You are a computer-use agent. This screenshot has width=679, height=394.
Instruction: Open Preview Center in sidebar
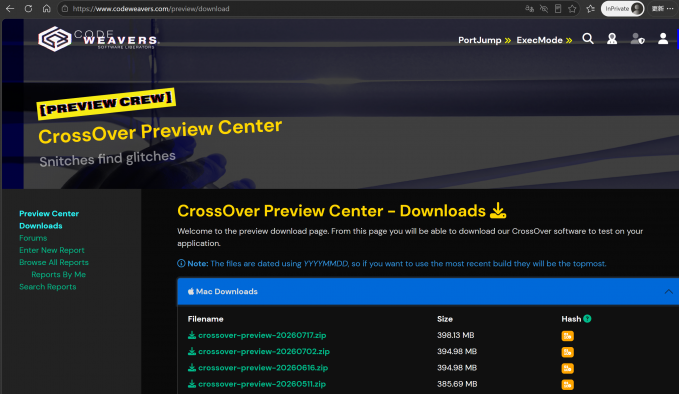point(49,213)
